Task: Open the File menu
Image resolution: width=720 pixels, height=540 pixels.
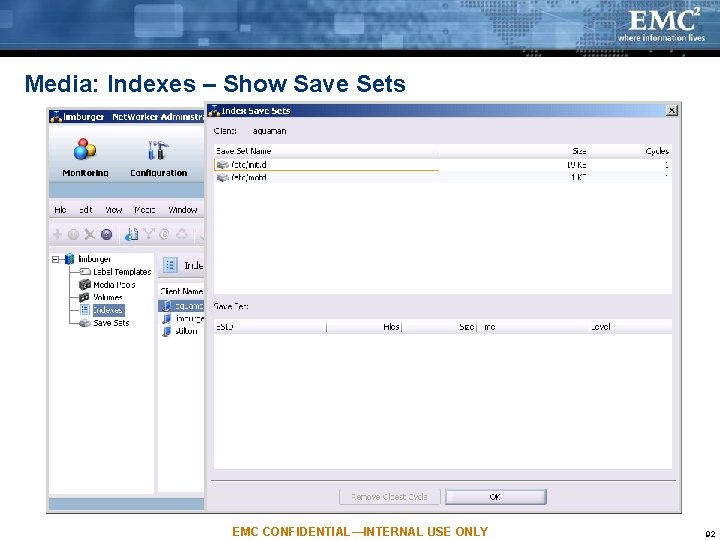Action: [x=60, y=210]
